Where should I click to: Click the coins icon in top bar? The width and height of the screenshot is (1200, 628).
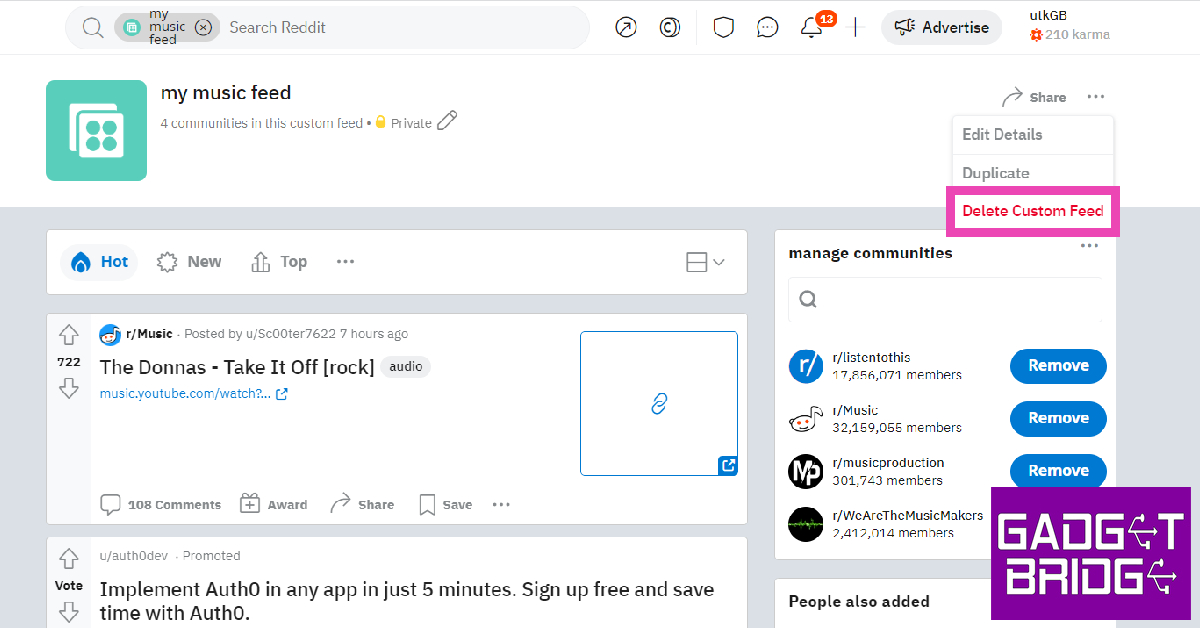670,28
